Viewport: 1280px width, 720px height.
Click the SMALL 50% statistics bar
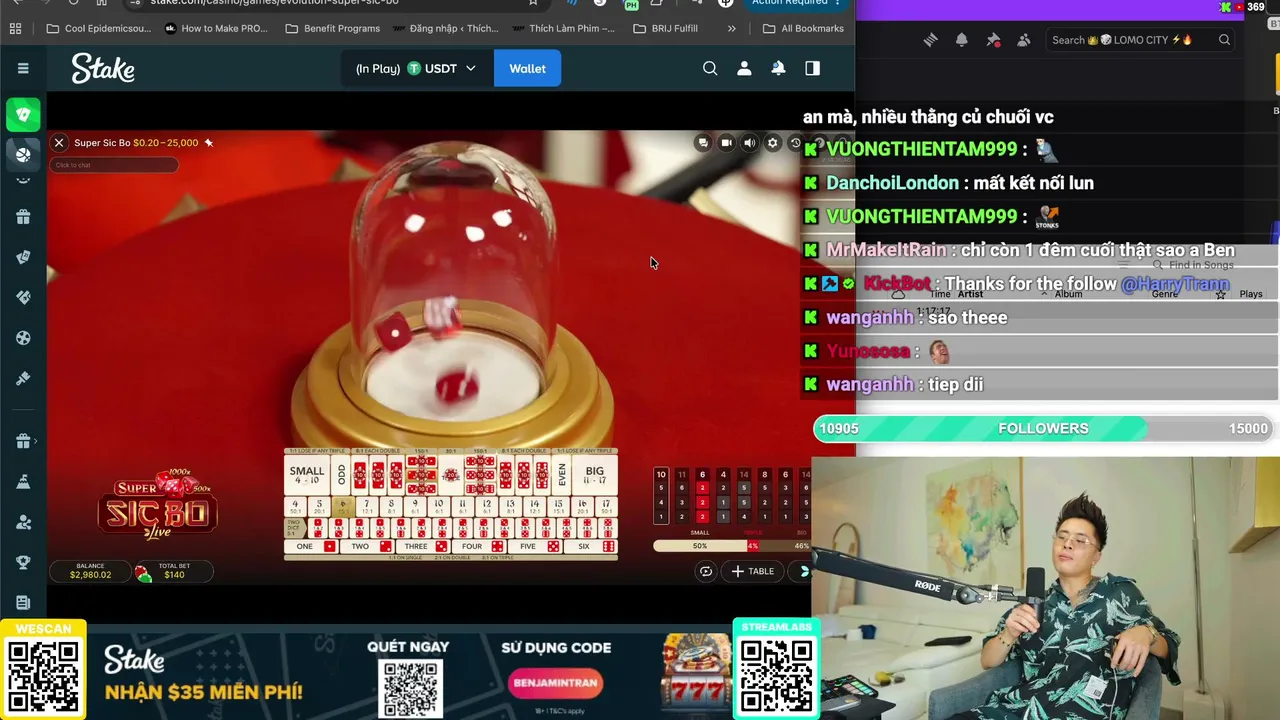pos(700,546)
